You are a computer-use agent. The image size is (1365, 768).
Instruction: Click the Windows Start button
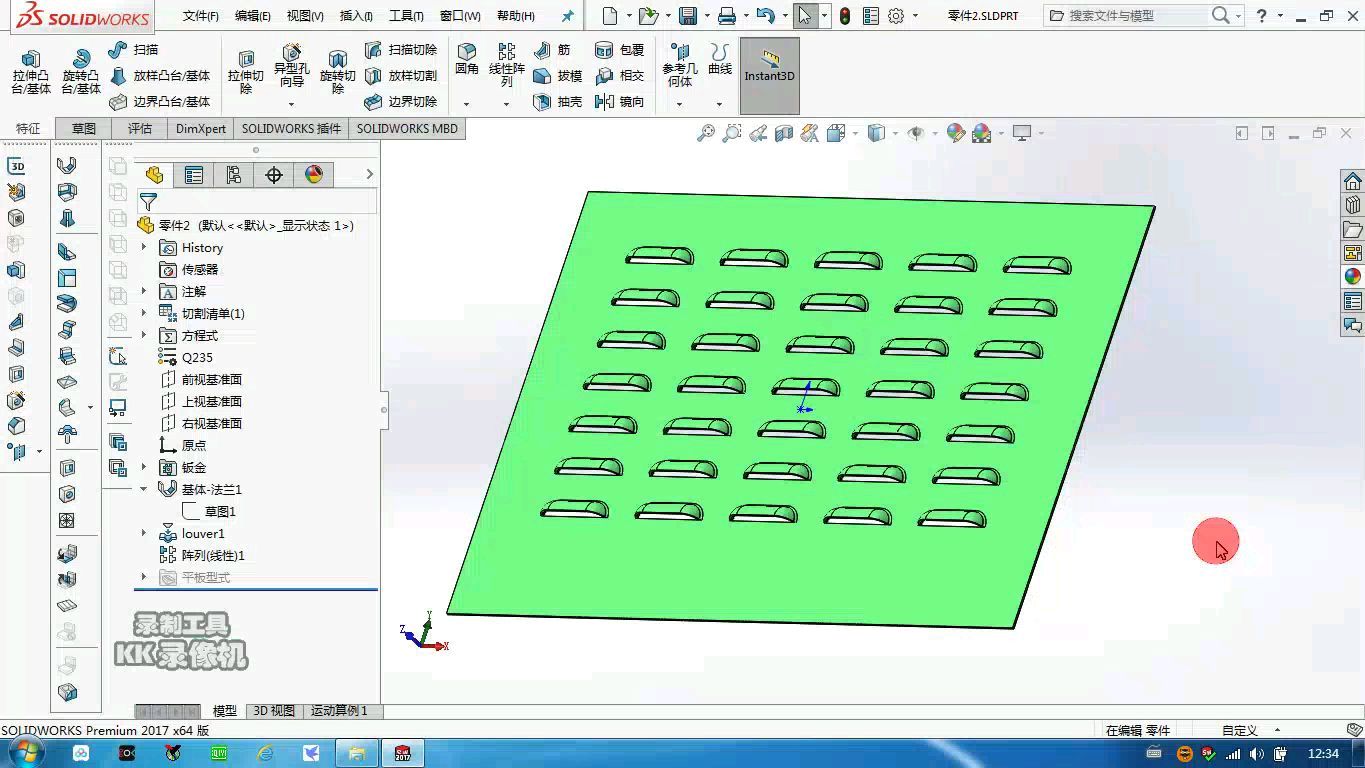point(26,753)
